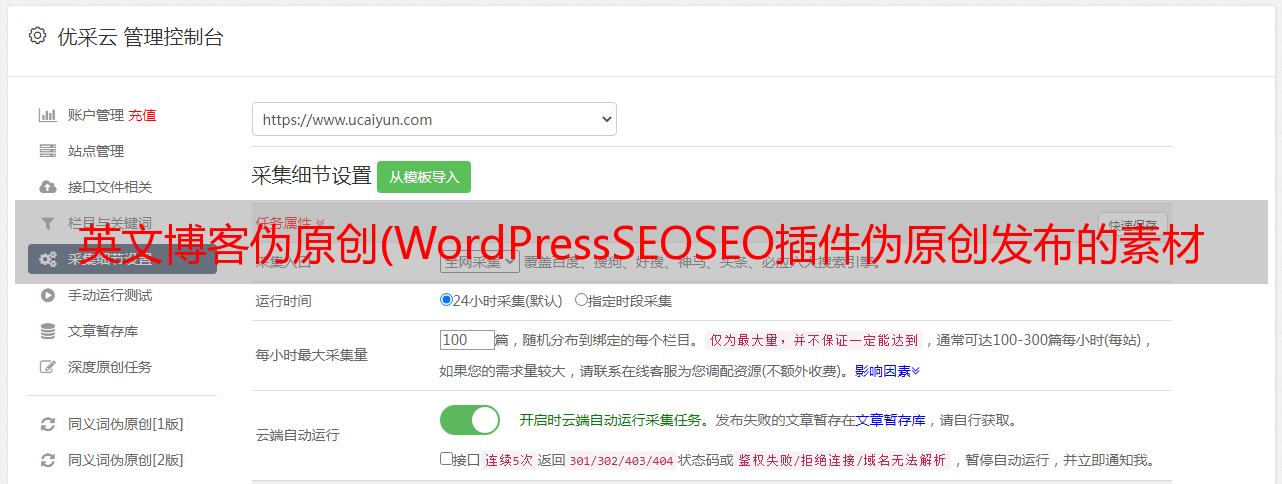This screenshot has height=484, width=1282.
Task: Click the 采集细节设置 heading
Action: pyautogui.click(x=311, y=176)
